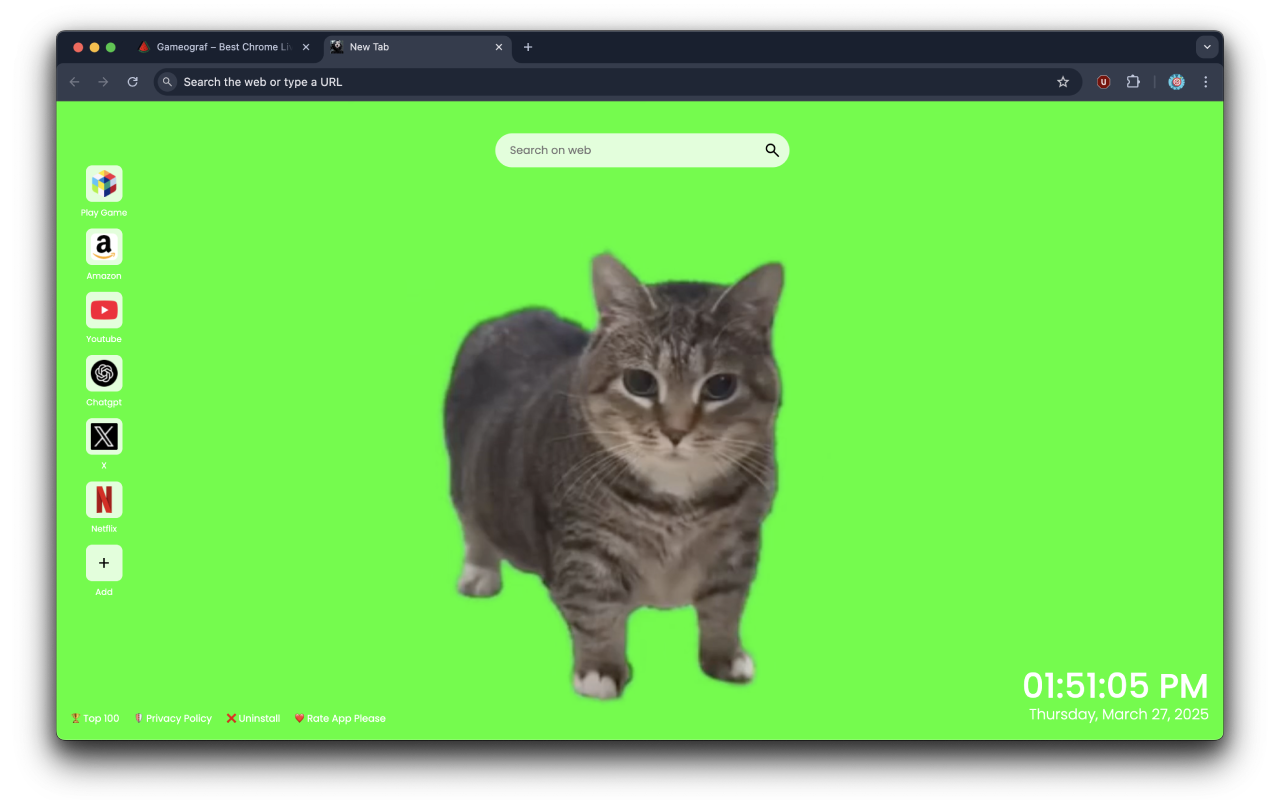Click the Chrome address bar
The width and height of the screenshot is (1280, 800).
click(617, 82)
